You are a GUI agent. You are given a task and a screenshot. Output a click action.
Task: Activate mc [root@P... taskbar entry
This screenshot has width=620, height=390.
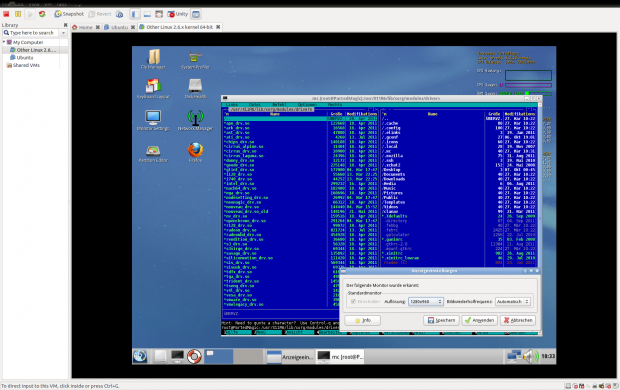(340, 357)
